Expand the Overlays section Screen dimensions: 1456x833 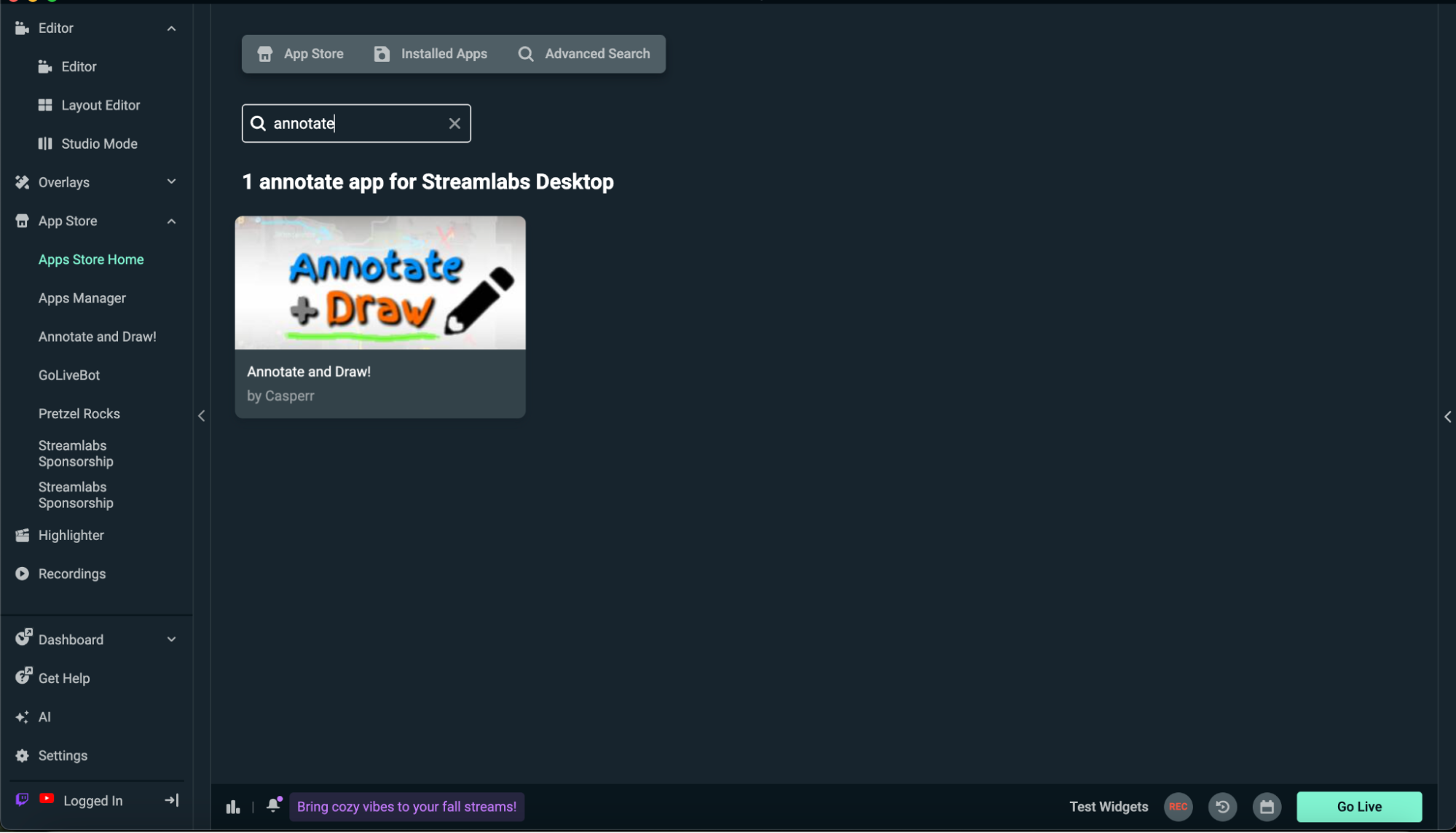point(172,182)
